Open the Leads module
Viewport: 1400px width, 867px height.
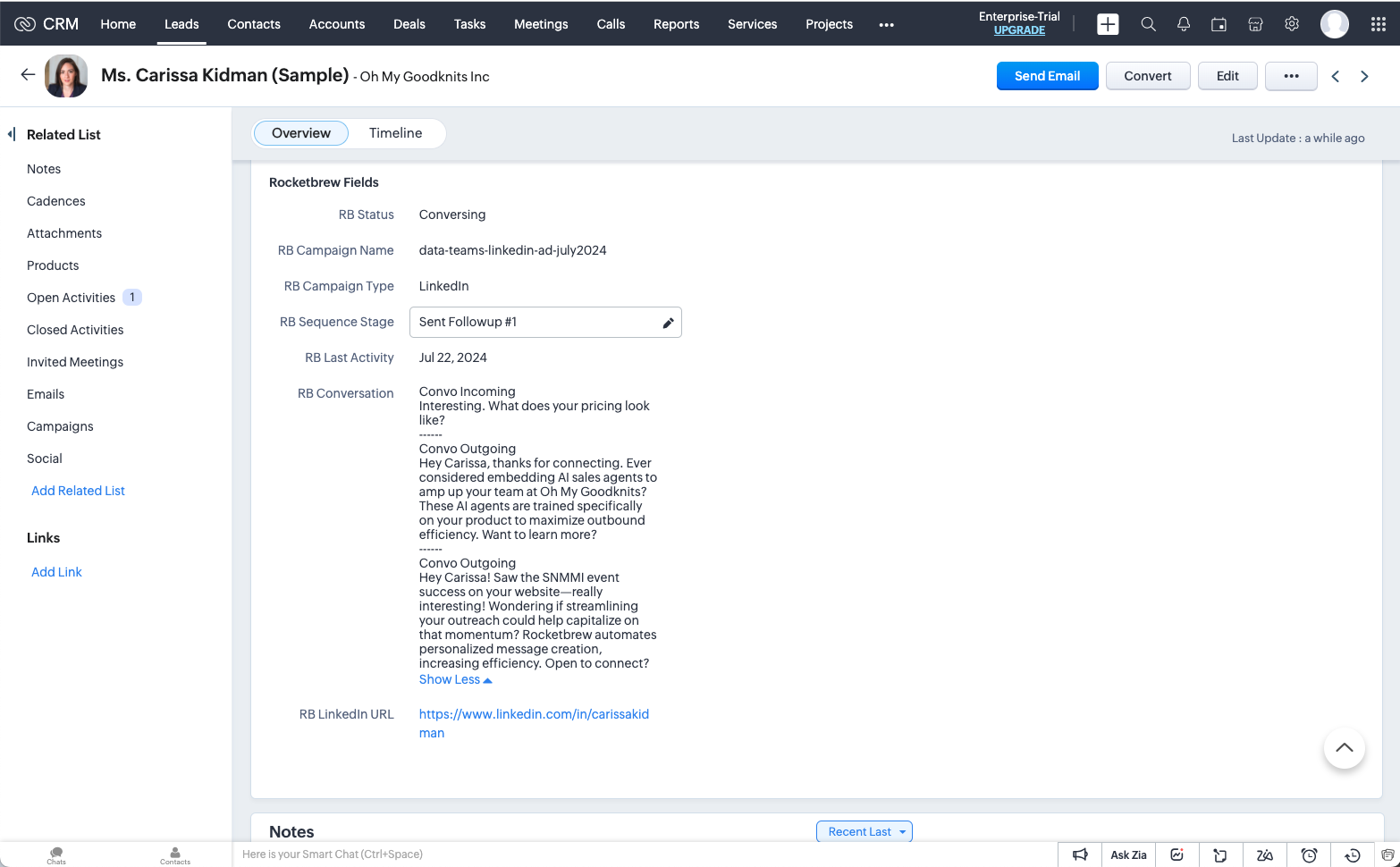[x=181, y=24]
